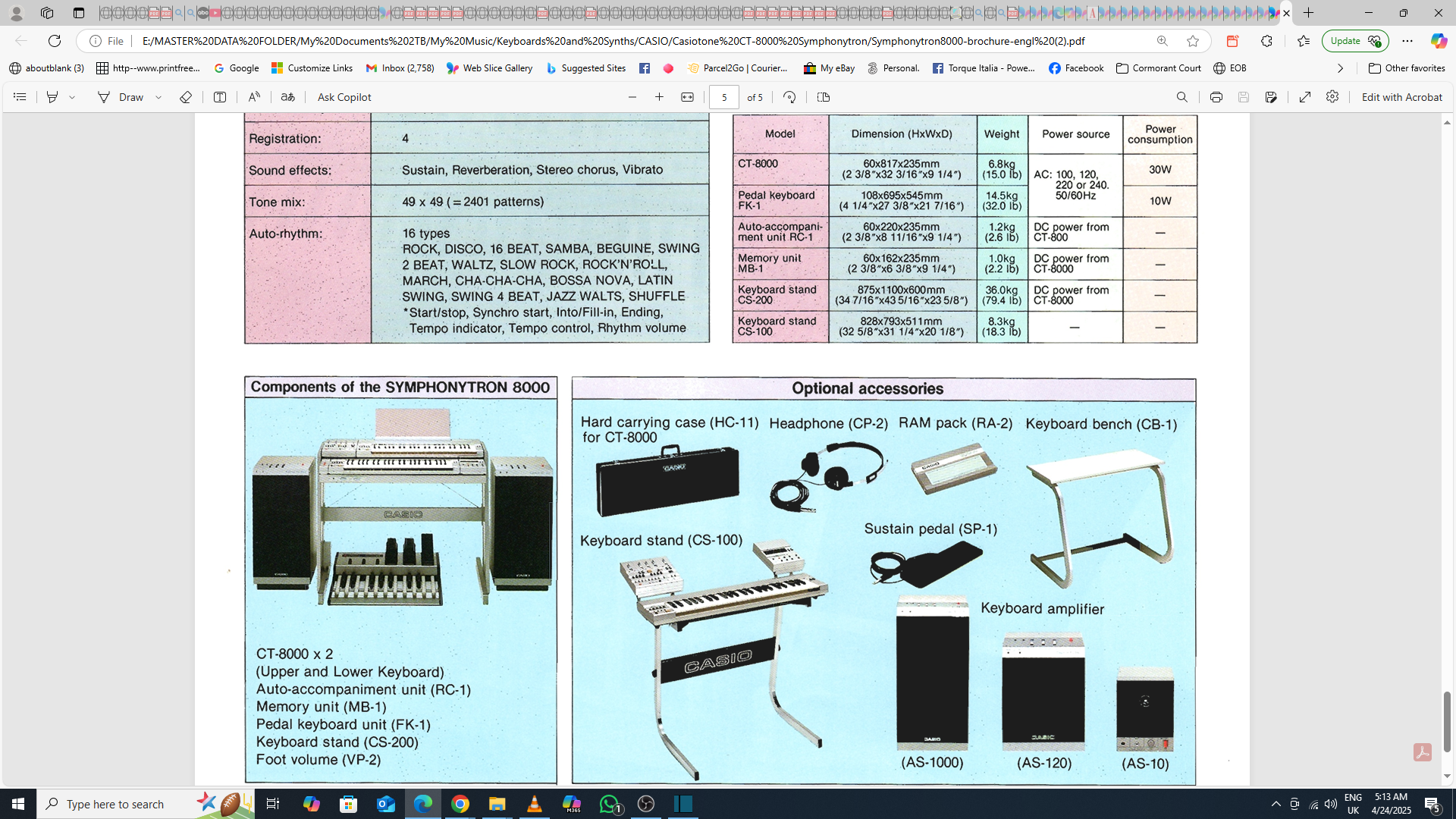Rotate the PDF page
This screenshot has height=819, width=1456.
coord(789,97)
